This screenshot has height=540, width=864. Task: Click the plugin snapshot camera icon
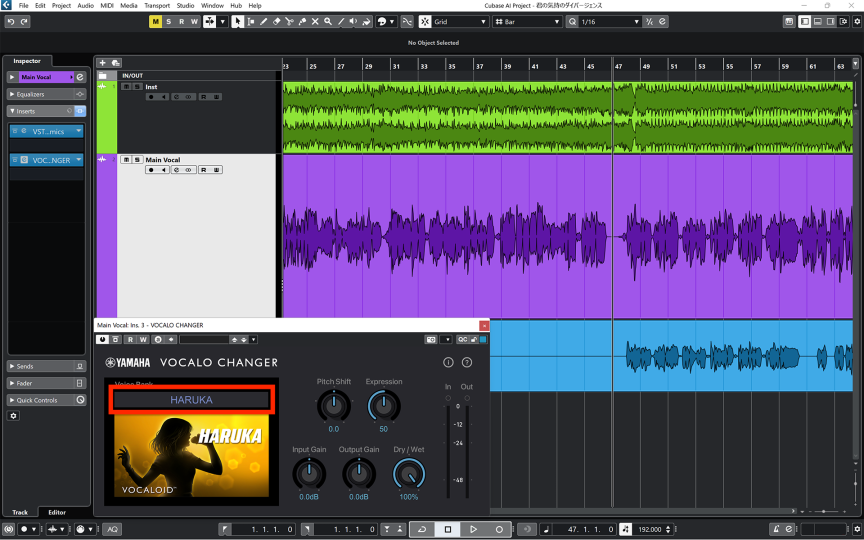[431, 339]
